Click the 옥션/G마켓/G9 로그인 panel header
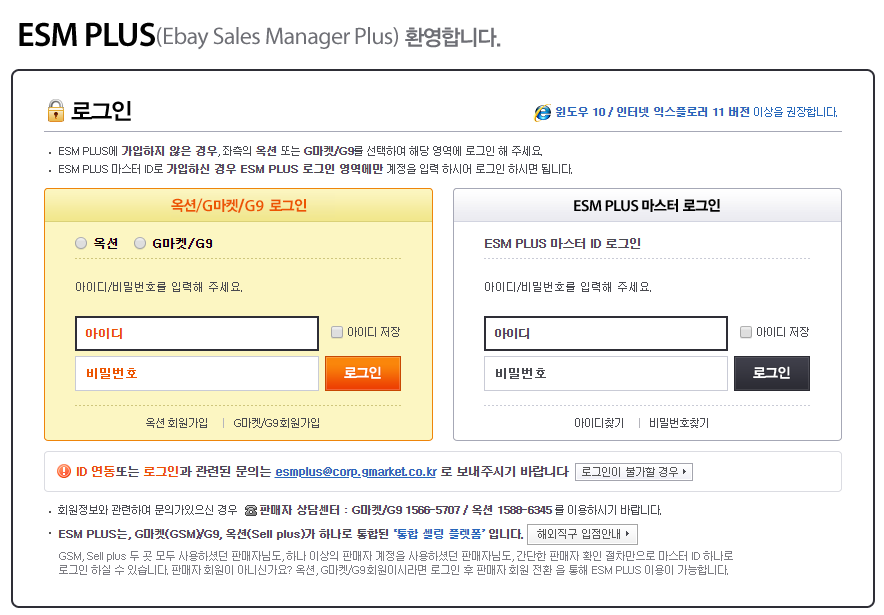Image resolution: width=884 pixels, height=615 pixels. click(x=238, y=205)
